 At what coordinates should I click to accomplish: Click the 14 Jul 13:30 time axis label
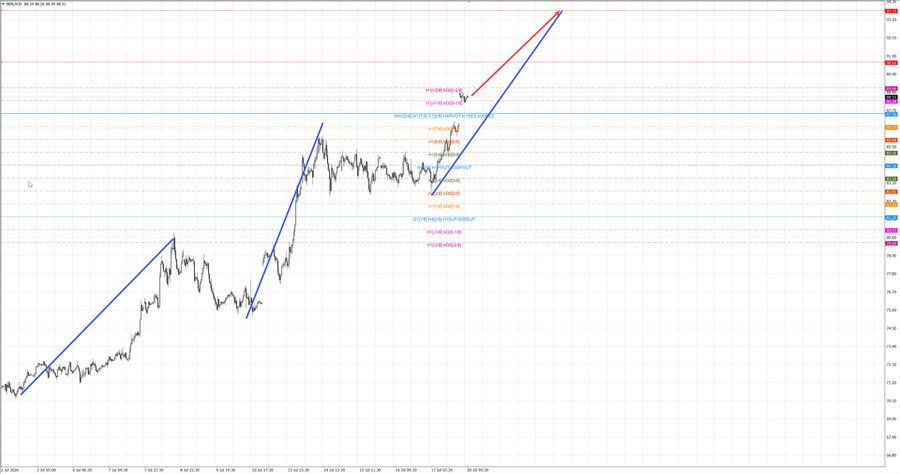click(x=334, y=470)
